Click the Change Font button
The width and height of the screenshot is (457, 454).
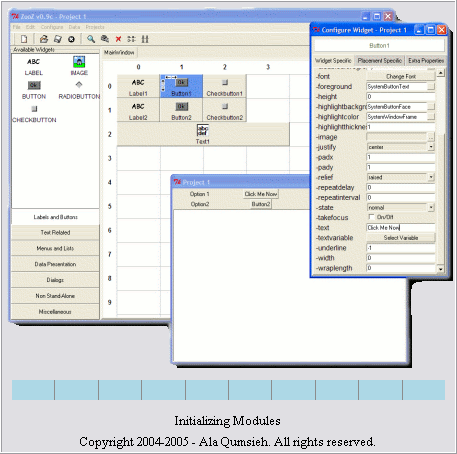401,76
